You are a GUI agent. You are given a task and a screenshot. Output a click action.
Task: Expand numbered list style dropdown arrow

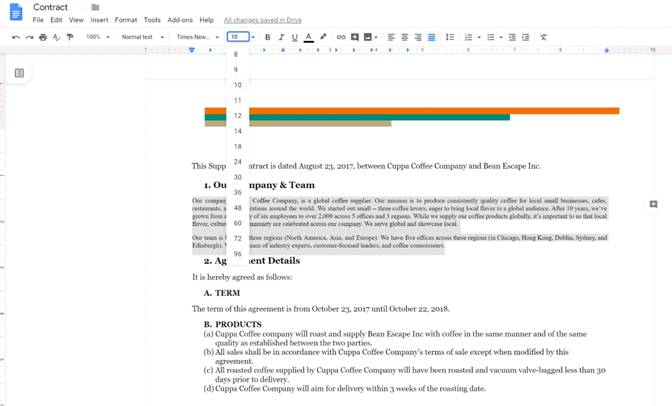point(479,37)
